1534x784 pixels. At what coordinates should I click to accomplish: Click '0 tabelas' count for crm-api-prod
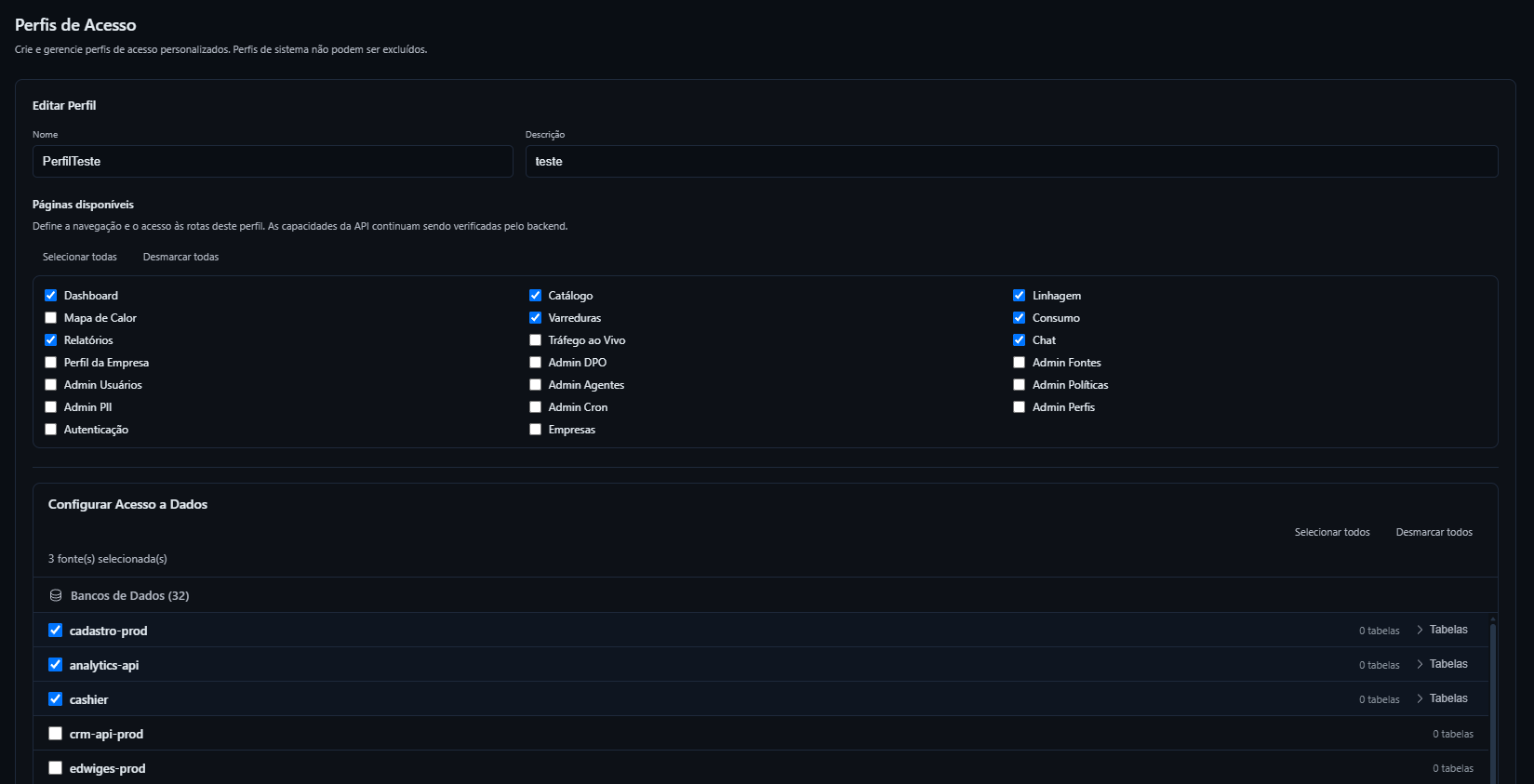[x=1453, y=734]
